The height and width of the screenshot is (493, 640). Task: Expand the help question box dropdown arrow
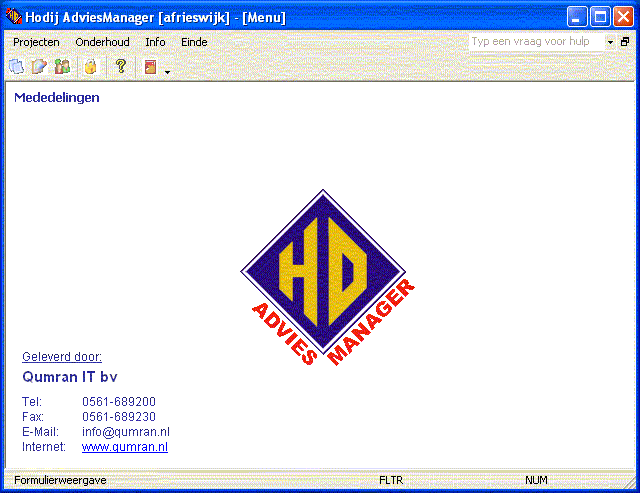pyautogui.click(x=610, y=42)
